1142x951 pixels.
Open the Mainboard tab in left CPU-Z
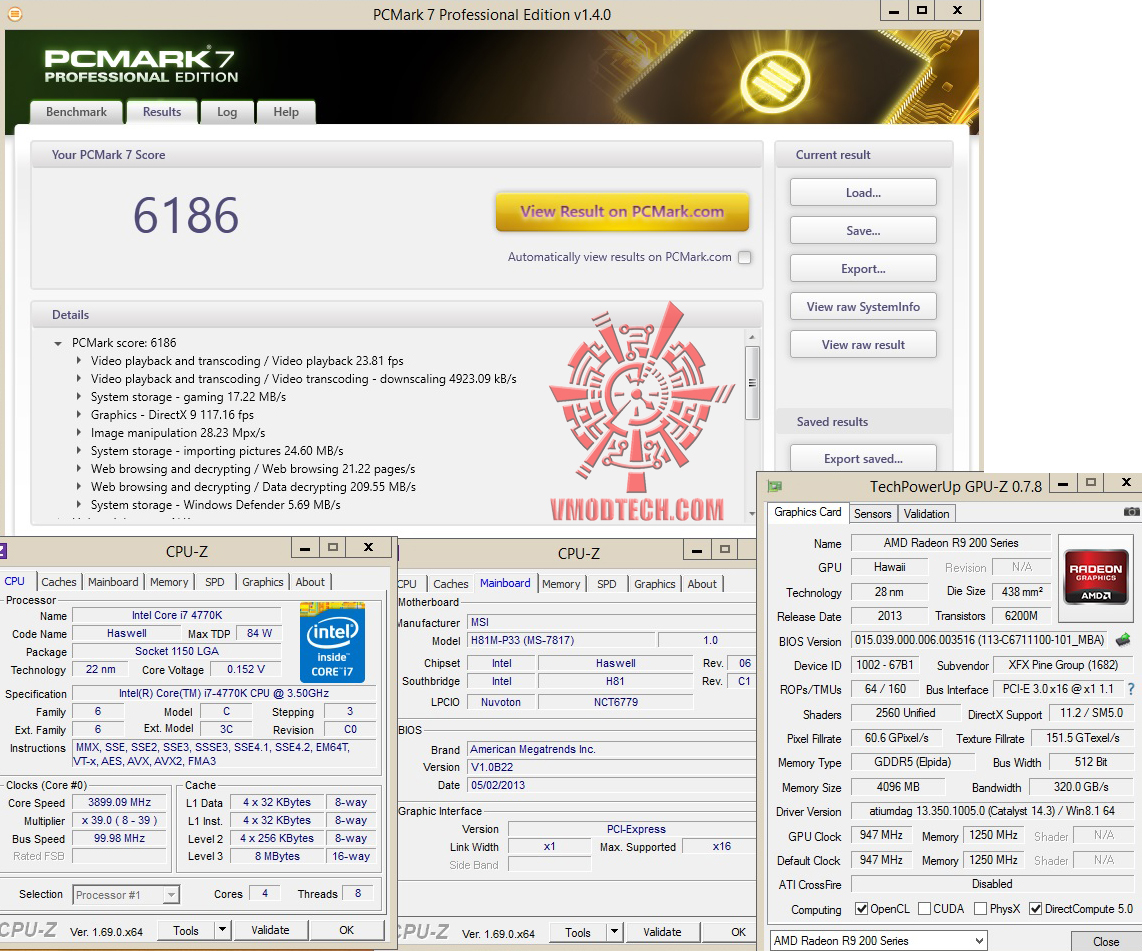[x=113, y=582]
